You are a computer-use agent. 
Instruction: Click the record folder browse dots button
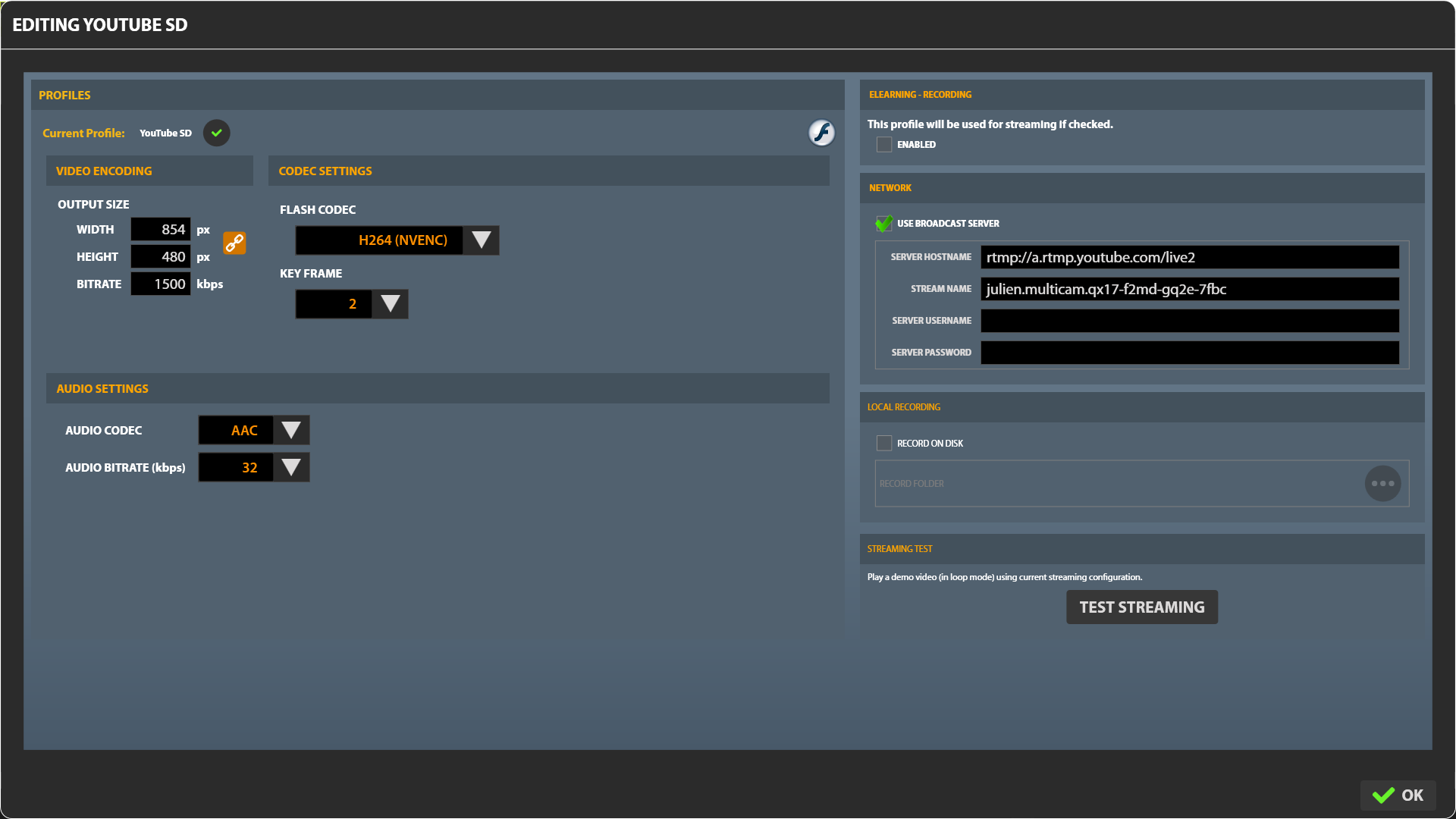(x=1382, y=483)
